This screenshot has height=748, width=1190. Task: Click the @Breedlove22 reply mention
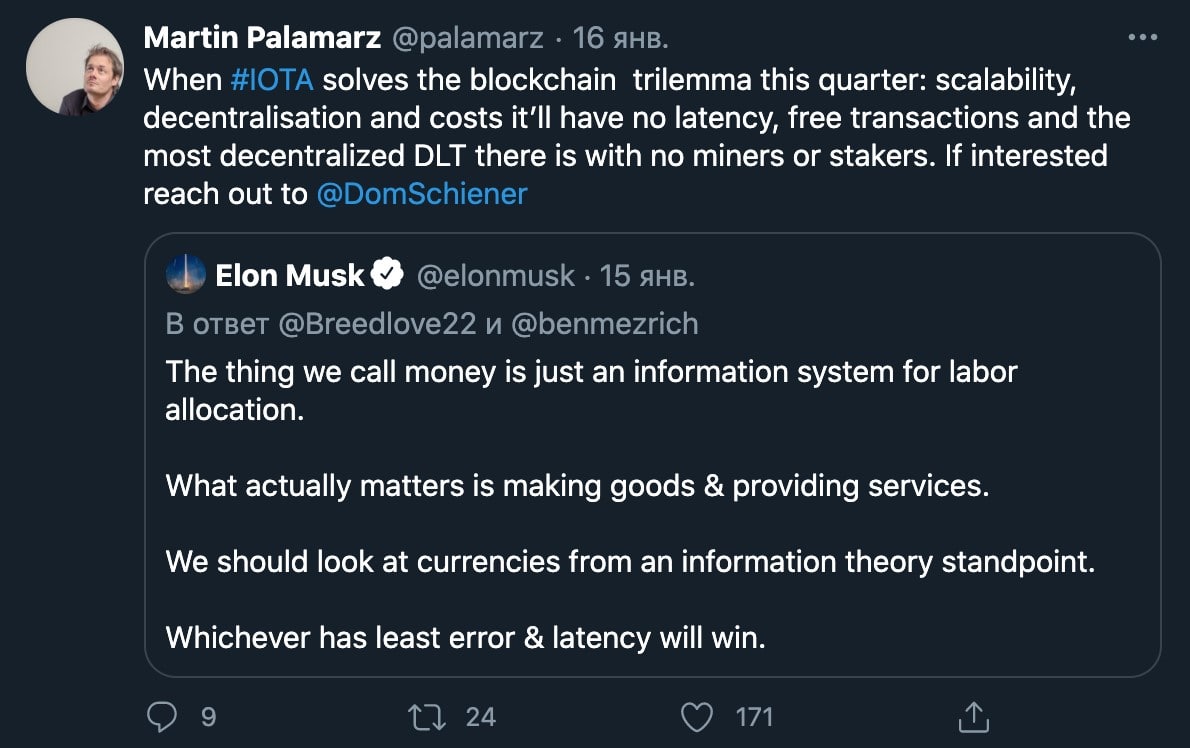[x=377, y=324]
